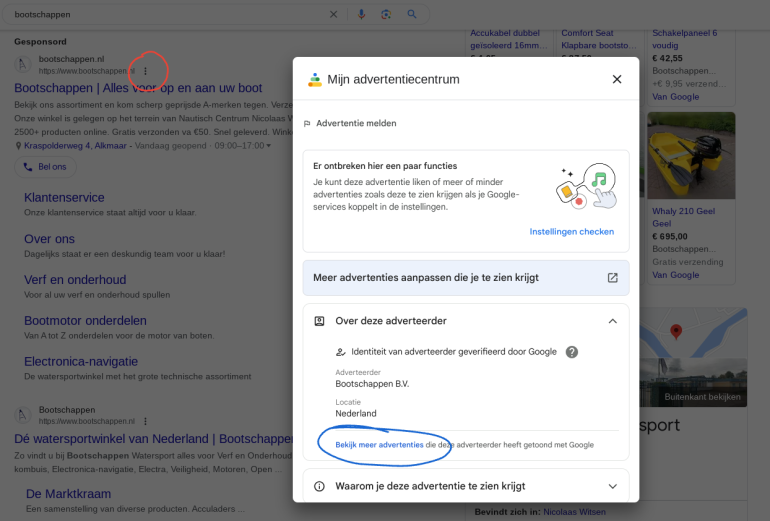This screenshot has height=521, width=770.
Task: Open the Nicolaas Witsen location link
Action: (574, 512)
